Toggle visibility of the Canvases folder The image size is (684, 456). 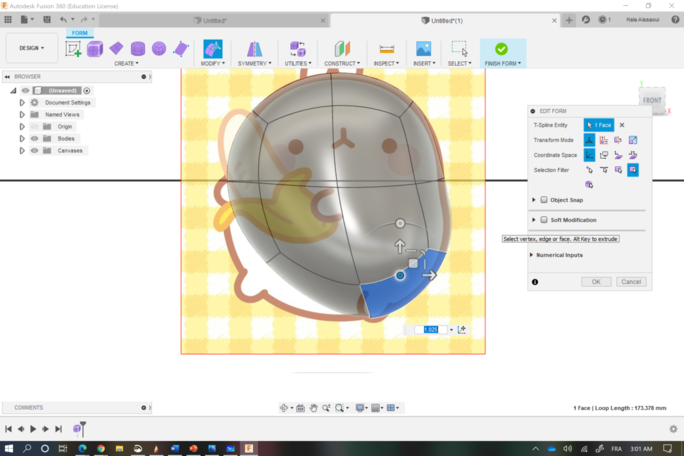point(34,151)
